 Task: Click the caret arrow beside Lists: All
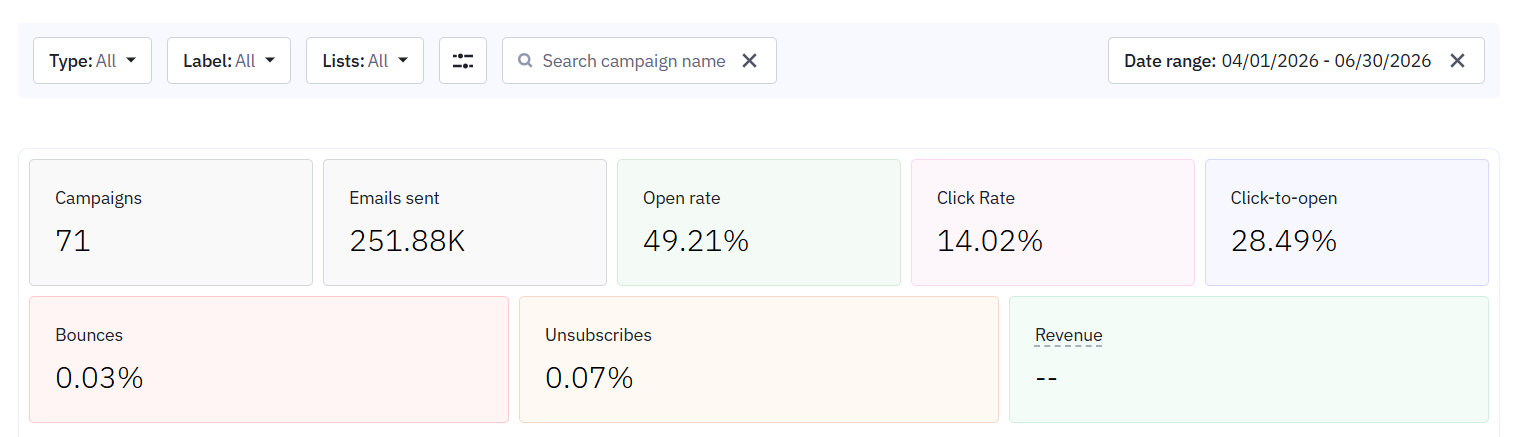click(x=403, y=61)
